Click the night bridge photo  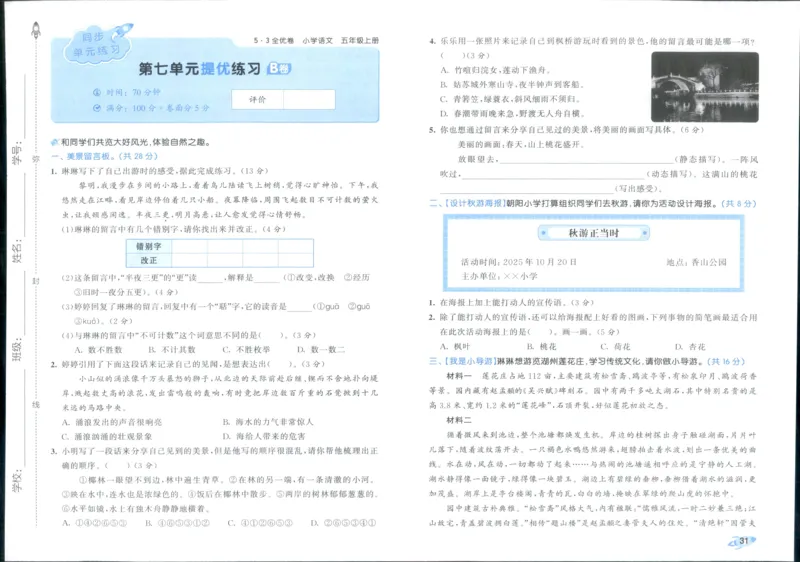[x=705, y=87]
